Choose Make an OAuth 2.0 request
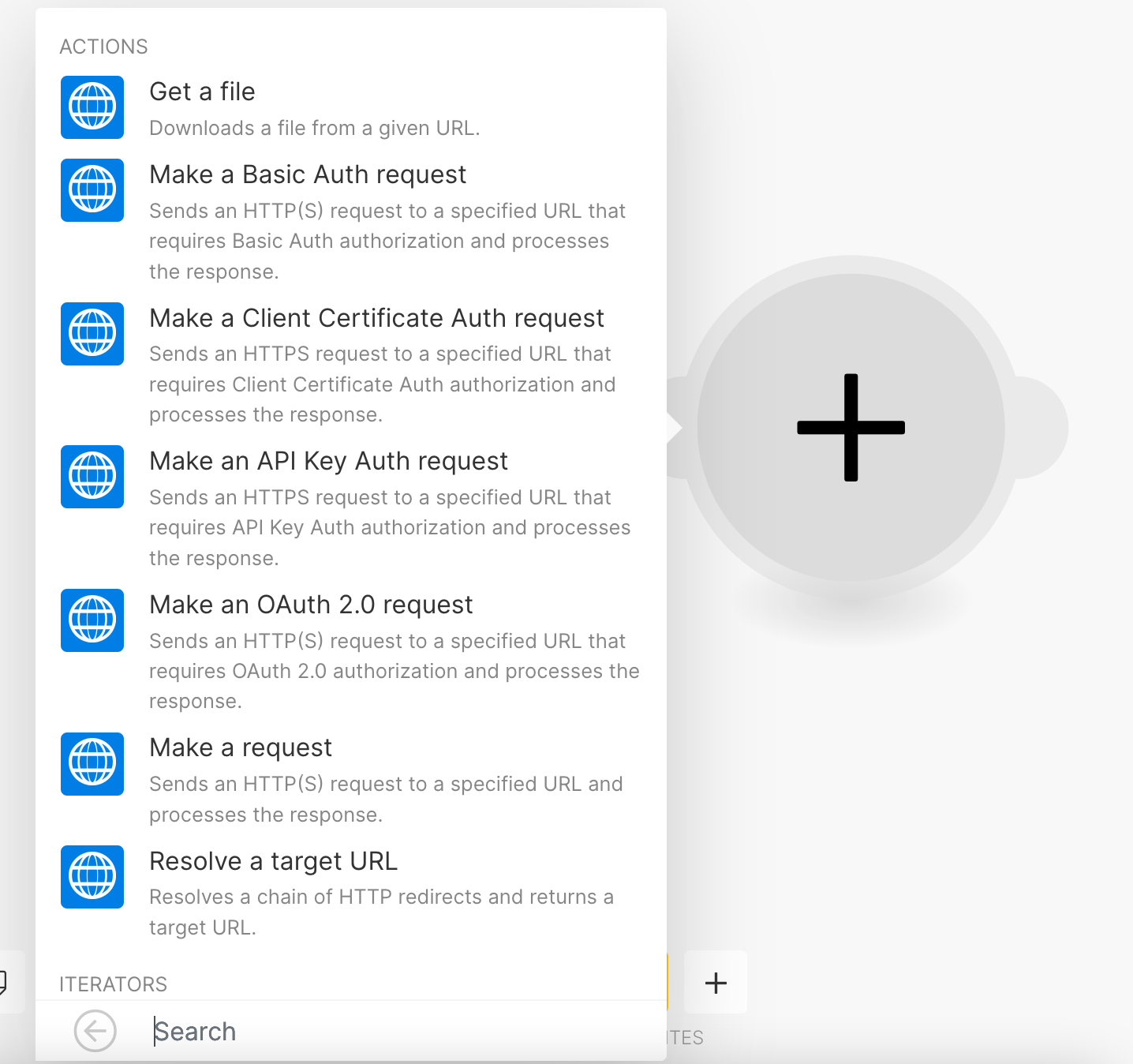The image size is (1133, 1064). pyautogui.click(x=311, y=605)
